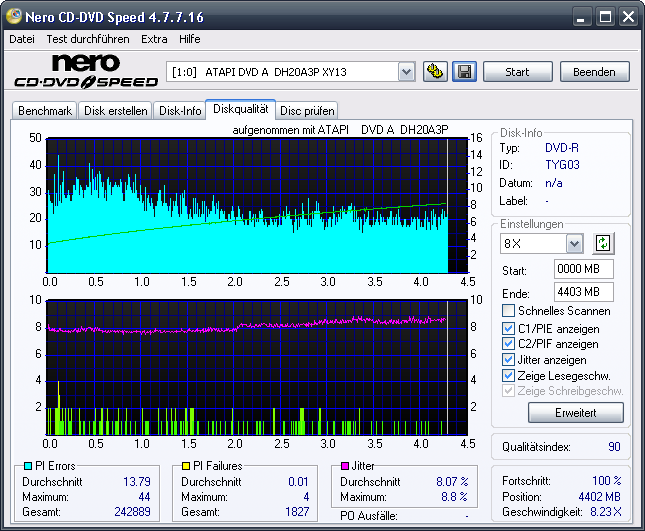Click the Ende 4403 MB field
This screenshot has width=645, height=531.
coord(584,292)
